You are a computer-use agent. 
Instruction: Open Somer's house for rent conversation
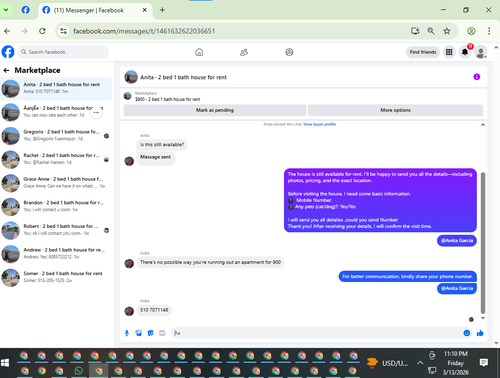[x=56, y=278]
